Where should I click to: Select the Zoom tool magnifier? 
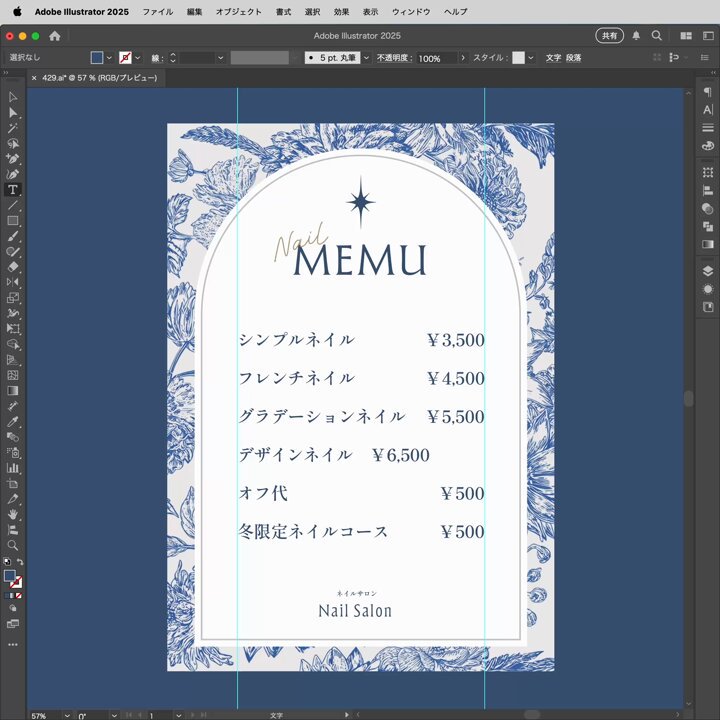coord(12,546)
